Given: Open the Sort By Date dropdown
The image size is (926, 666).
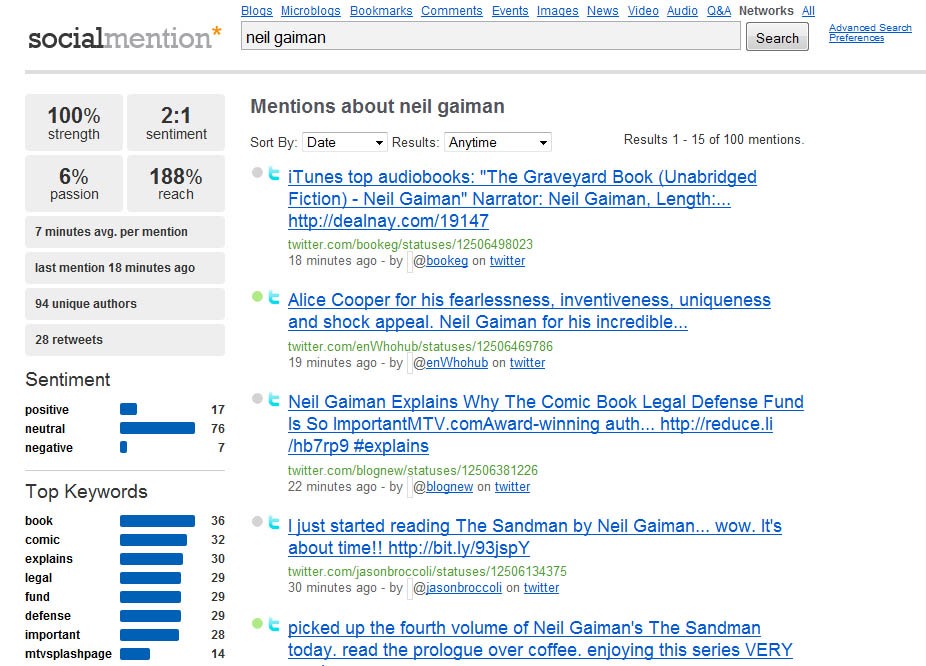Looking at the screenshot, I should [x=345, y=142].
